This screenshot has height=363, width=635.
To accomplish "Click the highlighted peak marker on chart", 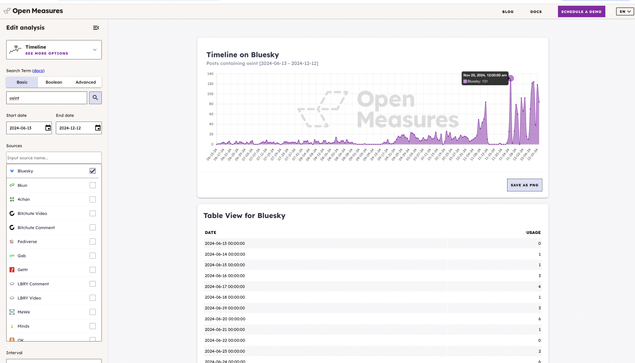I will (x=511, y=78).
